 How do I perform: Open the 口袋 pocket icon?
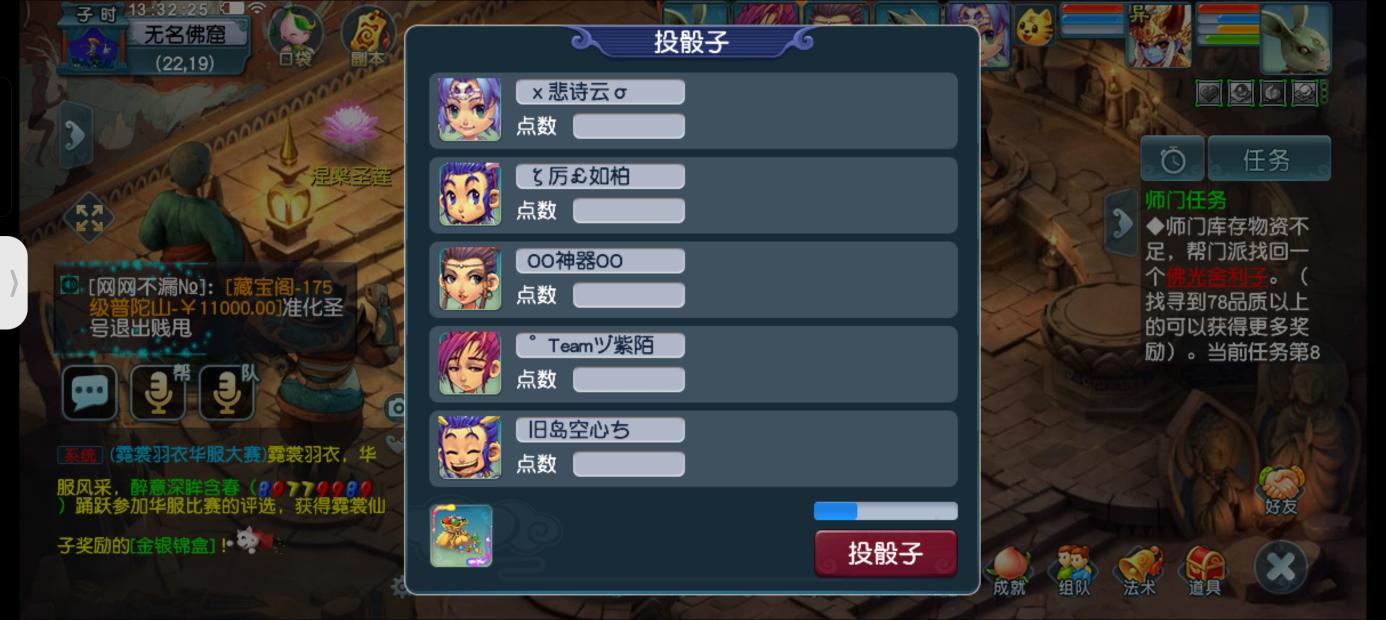295,36
